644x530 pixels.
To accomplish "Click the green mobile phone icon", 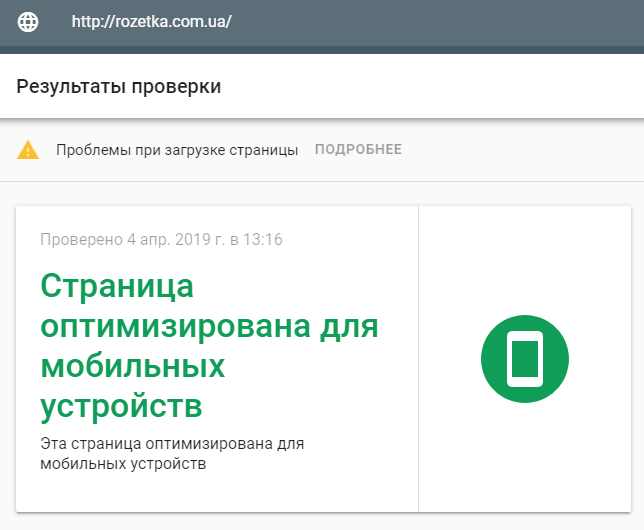I will click(525, 359).
